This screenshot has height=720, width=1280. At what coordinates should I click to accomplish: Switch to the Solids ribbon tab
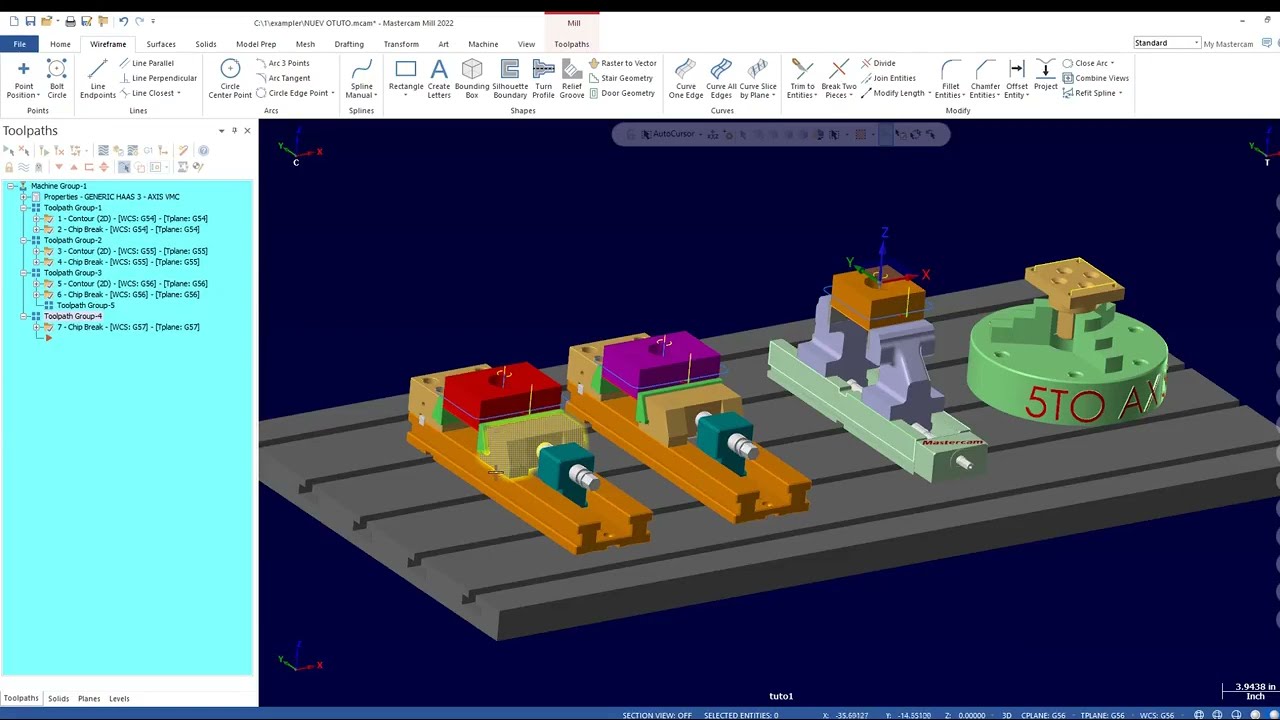click(x=206, y=44)
